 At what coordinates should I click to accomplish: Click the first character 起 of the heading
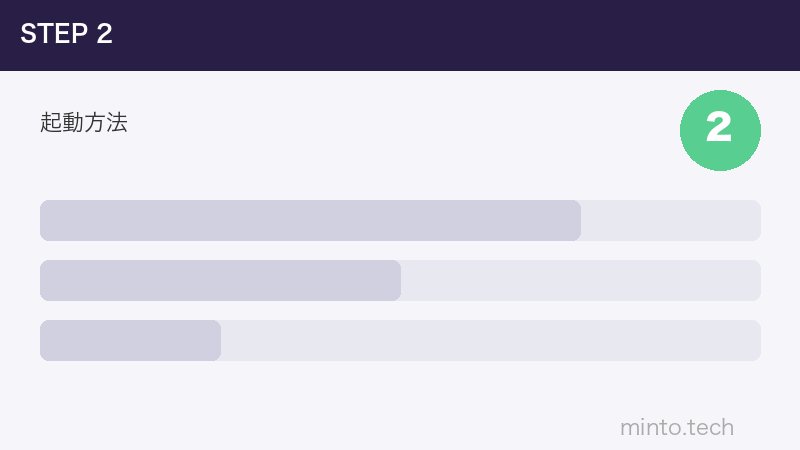click(x=51, y=123)
